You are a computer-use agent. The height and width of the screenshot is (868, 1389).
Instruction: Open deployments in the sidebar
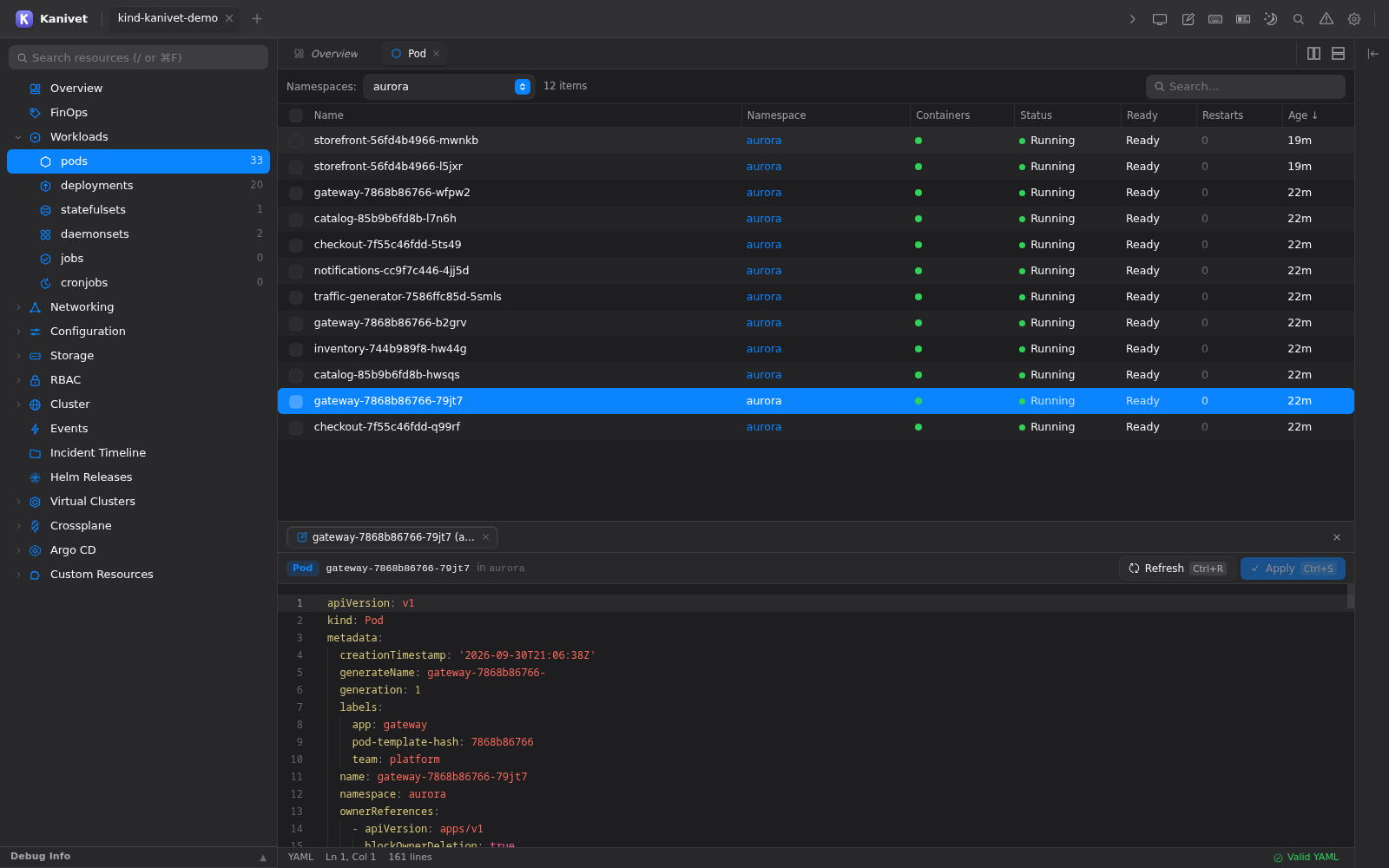point(139,186)
